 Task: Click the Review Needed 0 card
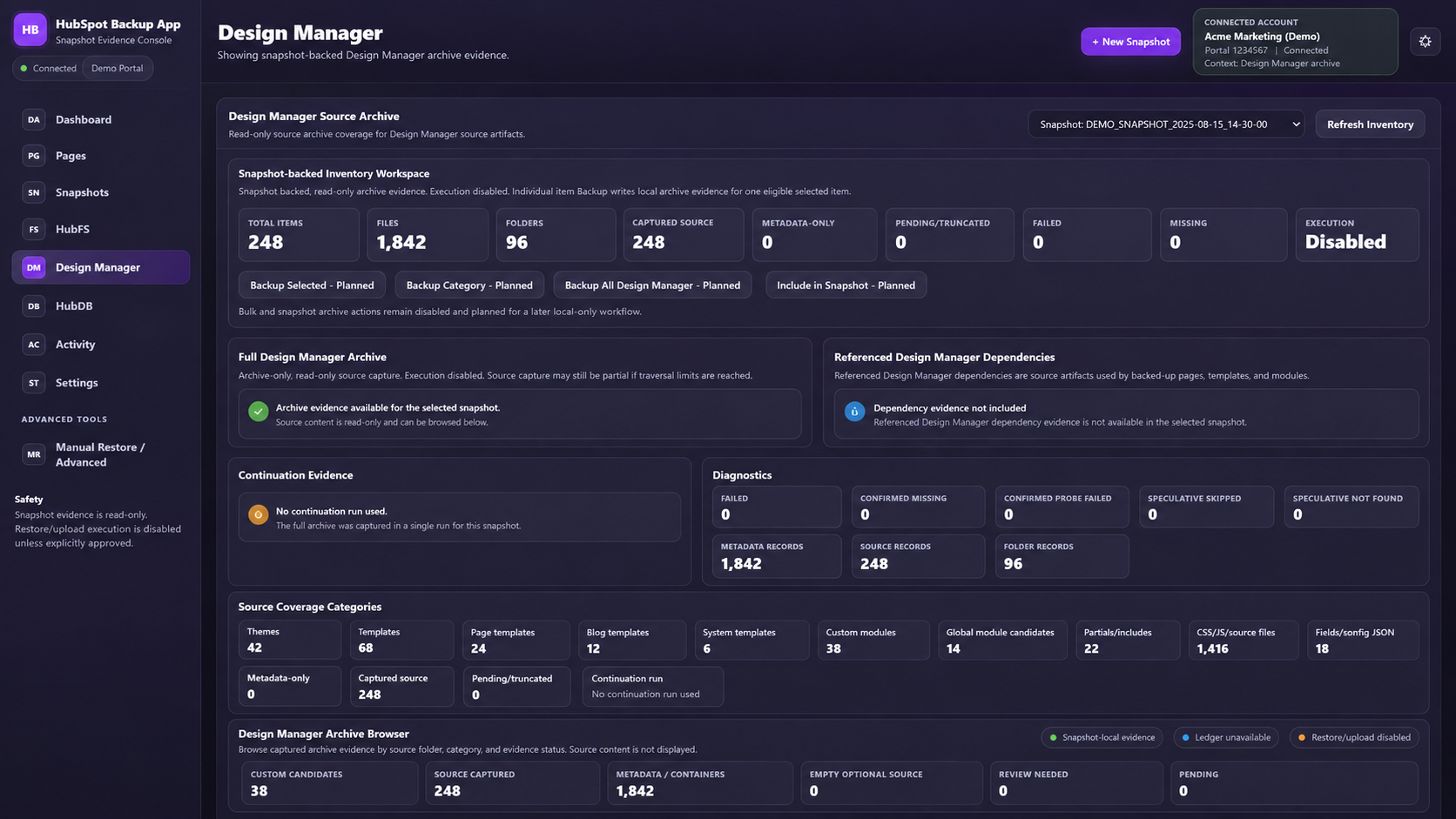point(1076,782)
